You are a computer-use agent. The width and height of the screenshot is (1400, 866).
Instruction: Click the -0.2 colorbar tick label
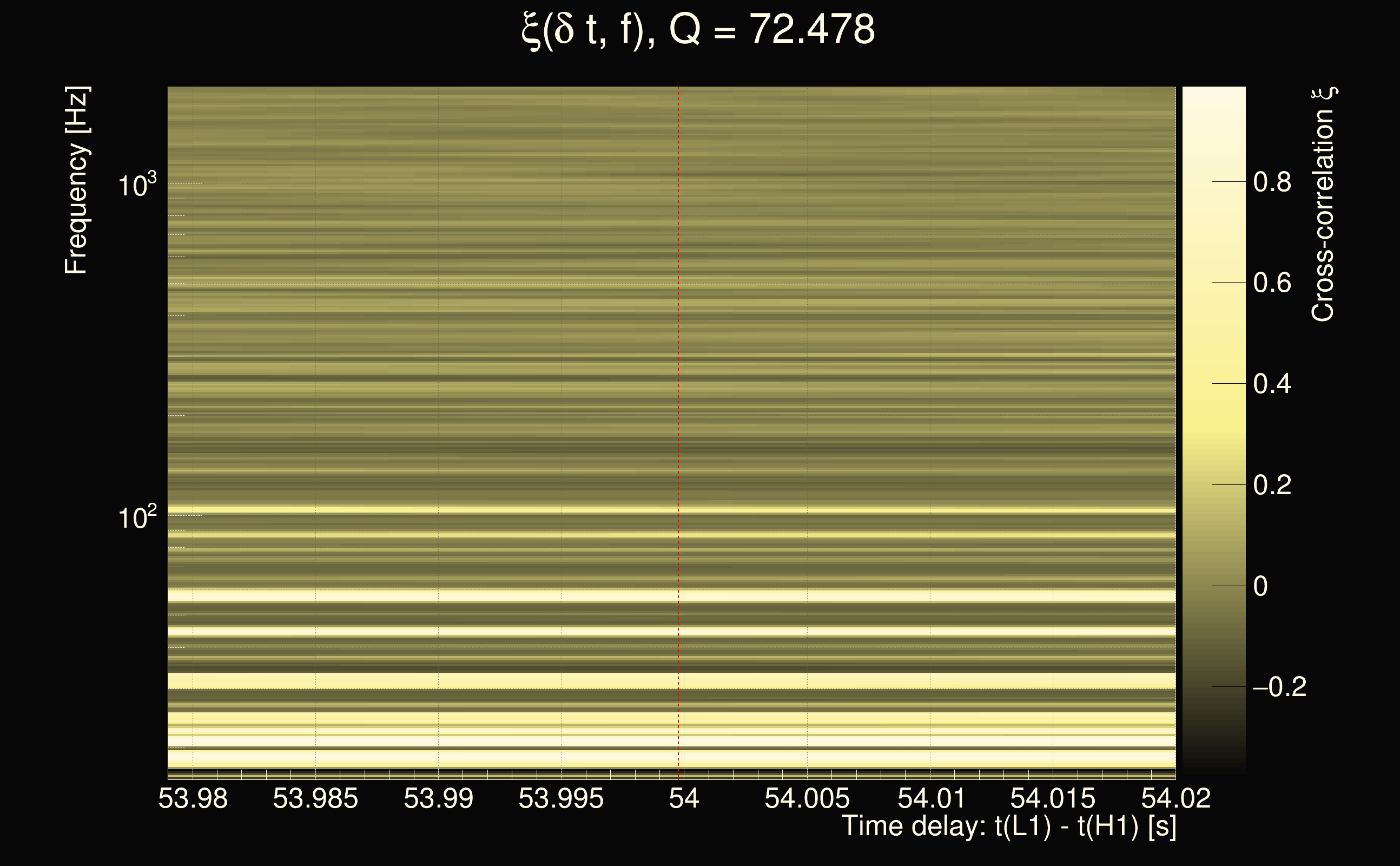(x=1279, y=687)
